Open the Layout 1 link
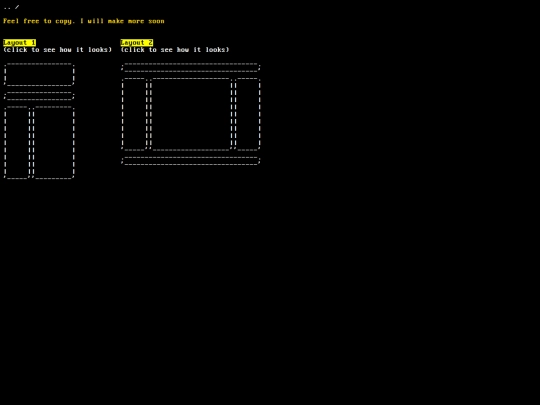The width and height of the screenshot is (540, 405). click(19, 43)
